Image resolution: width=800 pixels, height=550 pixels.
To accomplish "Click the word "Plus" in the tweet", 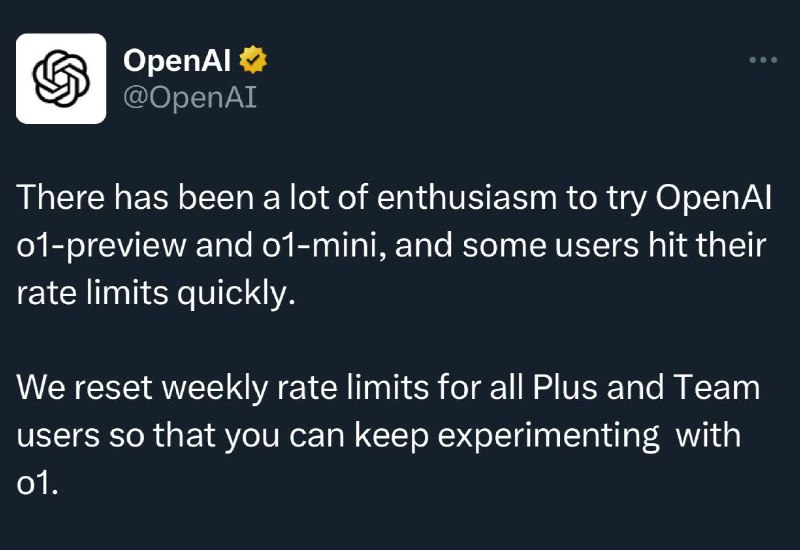I will [x=565, y=387].
